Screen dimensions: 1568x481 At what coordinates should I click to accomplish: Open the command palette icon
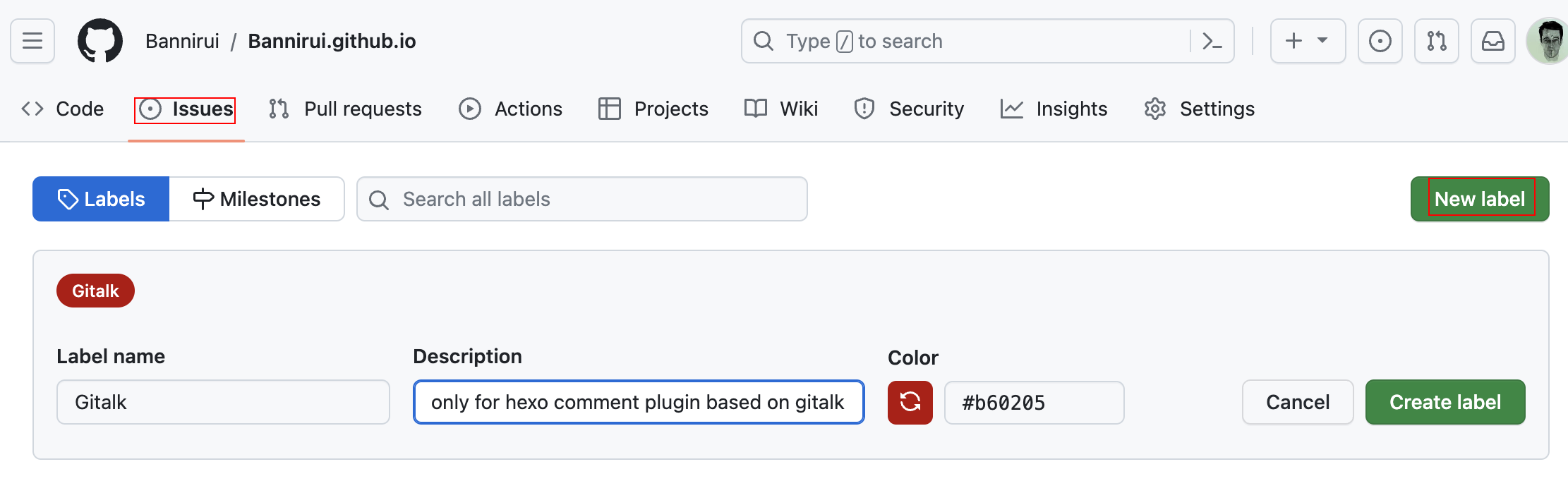1212,41
